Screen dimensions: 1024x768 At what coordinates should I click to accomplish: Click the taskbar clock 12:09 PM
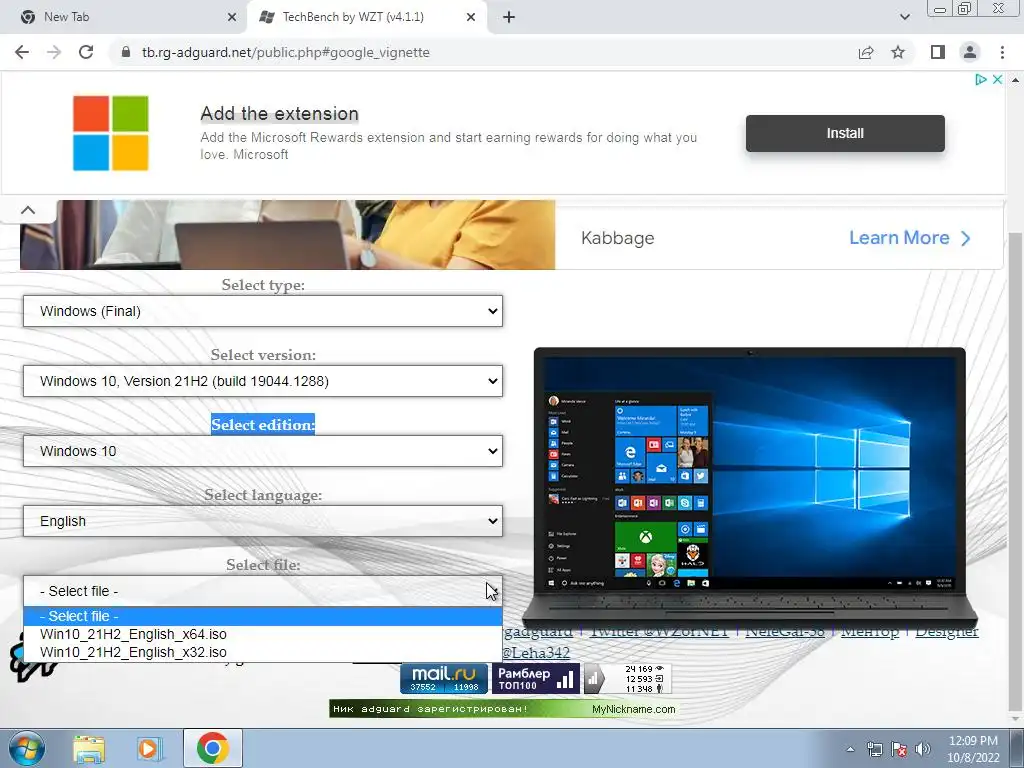[973, 749]
